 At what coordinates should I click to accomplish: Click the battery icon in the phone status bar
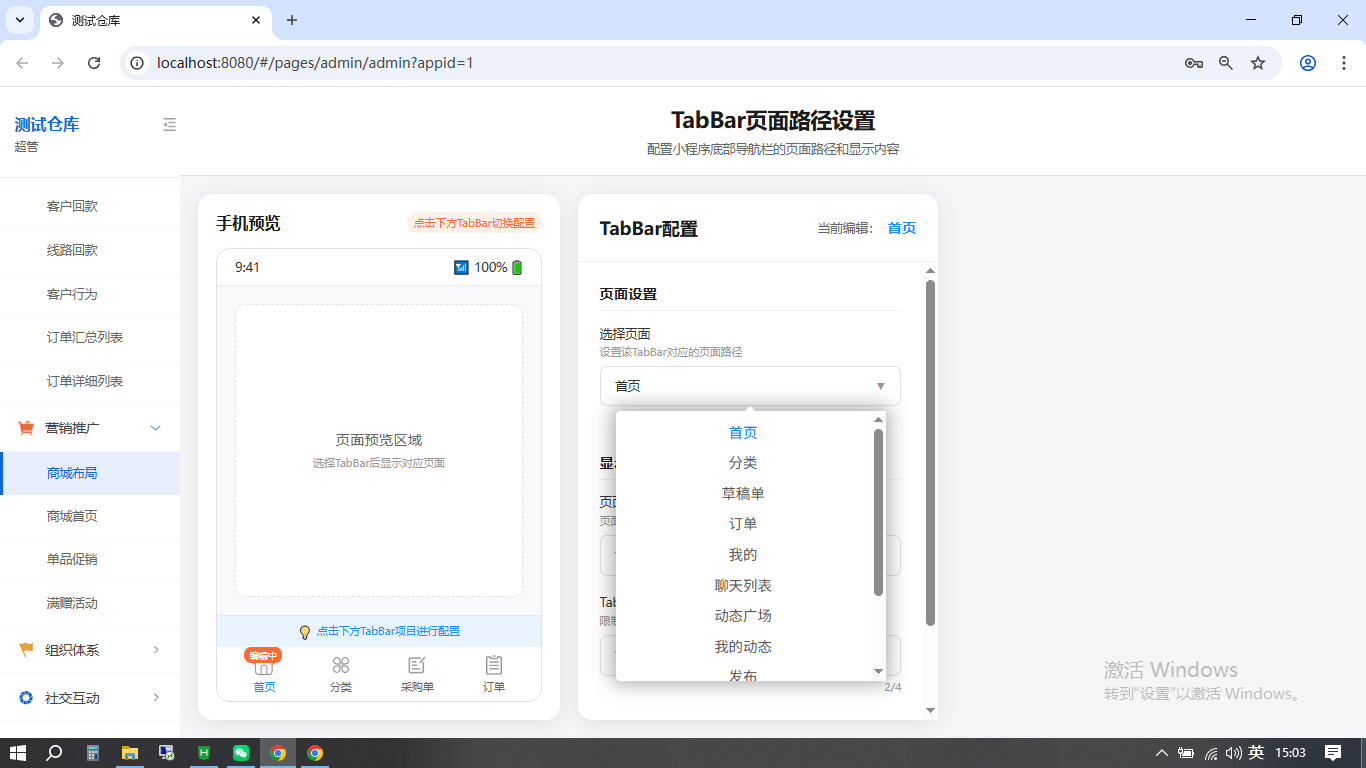pyautogui.click(x=517, y=266)
